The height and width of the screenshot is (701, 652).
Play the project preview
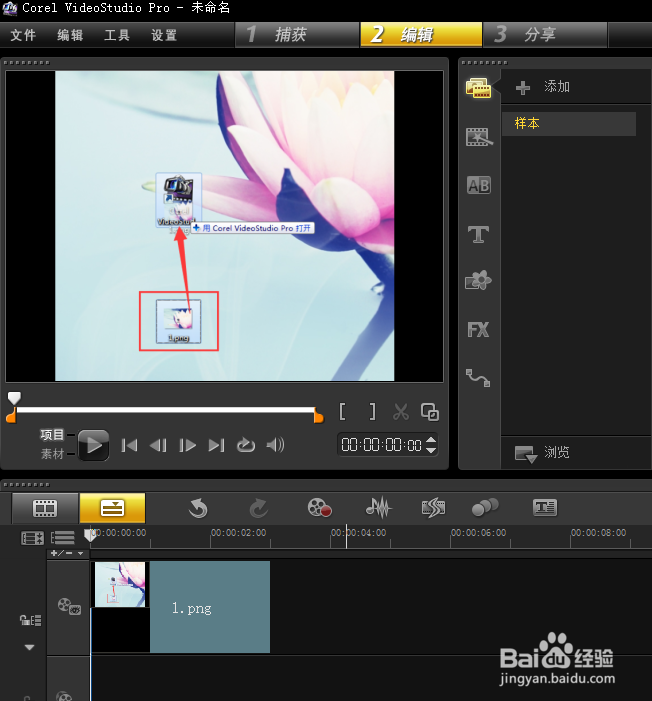pyautogui.click(x=93, y=445)
